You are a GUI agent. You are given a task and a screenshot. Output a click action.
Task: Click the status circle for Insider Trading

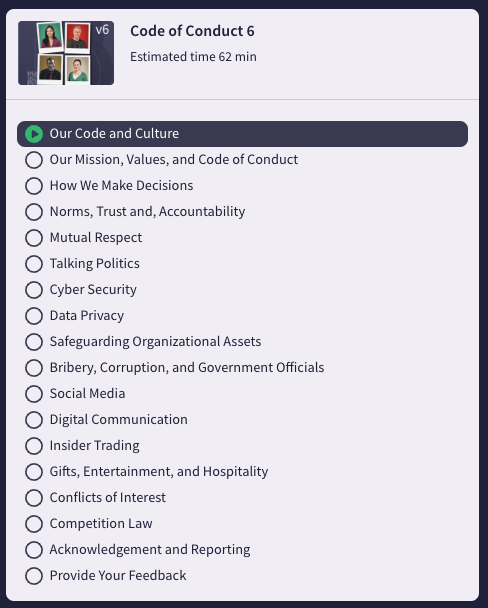(34, 446)
